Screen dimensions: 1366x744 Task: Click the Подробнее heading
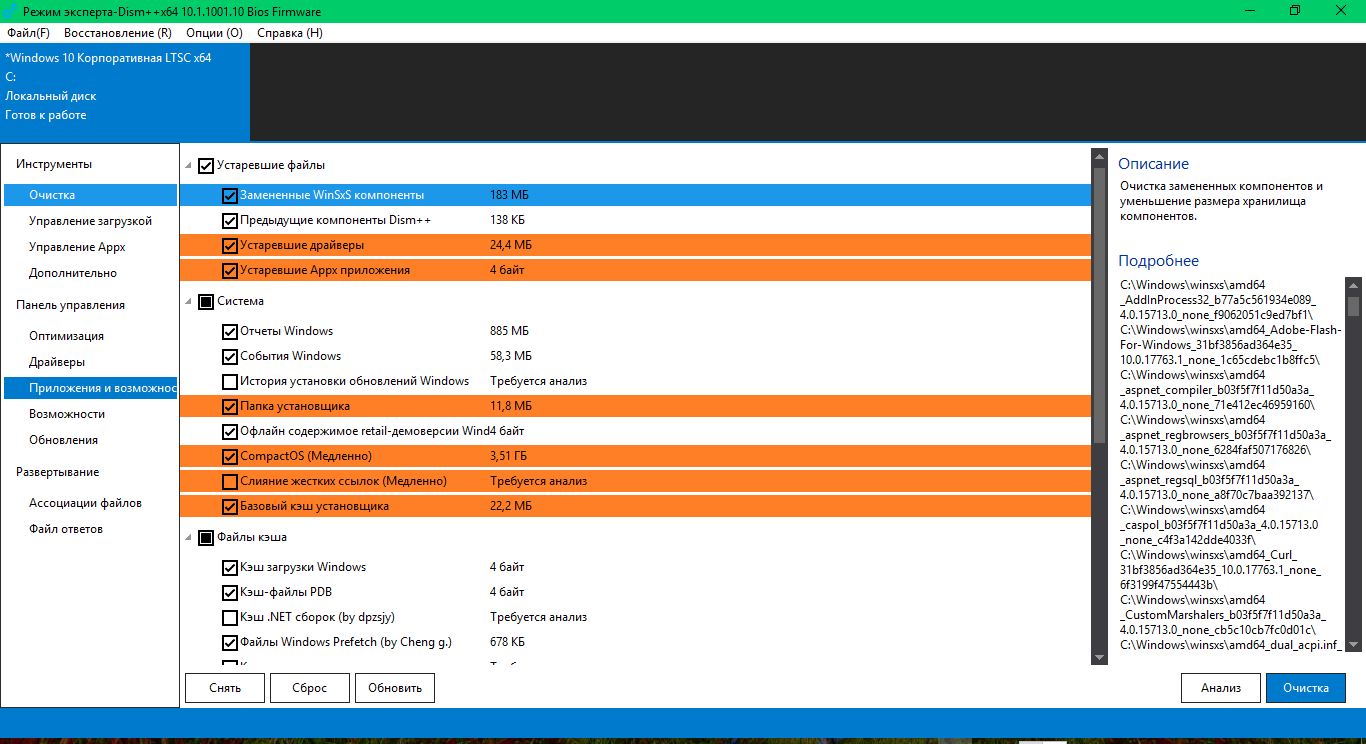point(1158,261)
